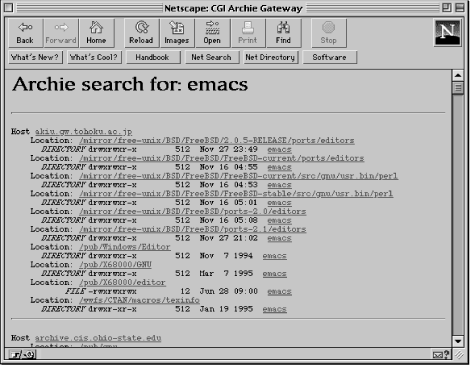Click the security key icon in status bar
Screen dimensions: 470x368
tap(22, 355)
